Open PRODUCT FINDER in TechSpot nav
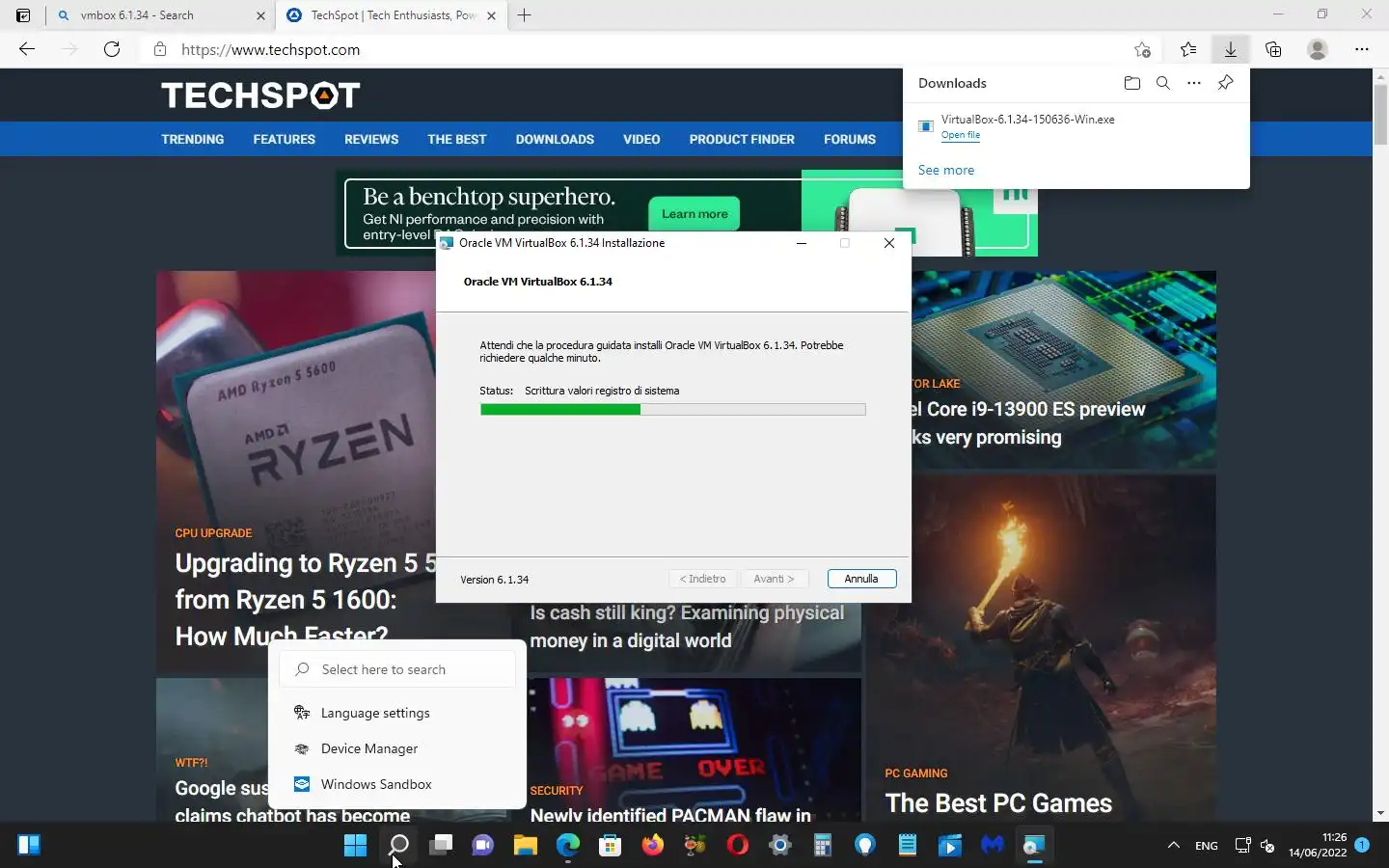Viewport: 1389px width, 868px height. [x=742, y=139]
